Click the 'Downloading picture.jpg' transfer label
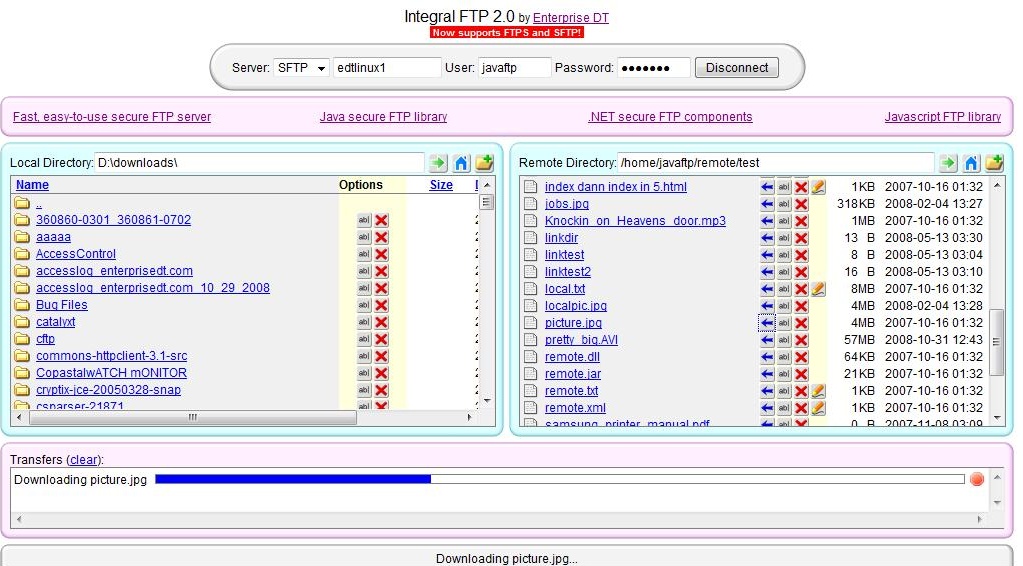1023x566 pixels. 80,480
